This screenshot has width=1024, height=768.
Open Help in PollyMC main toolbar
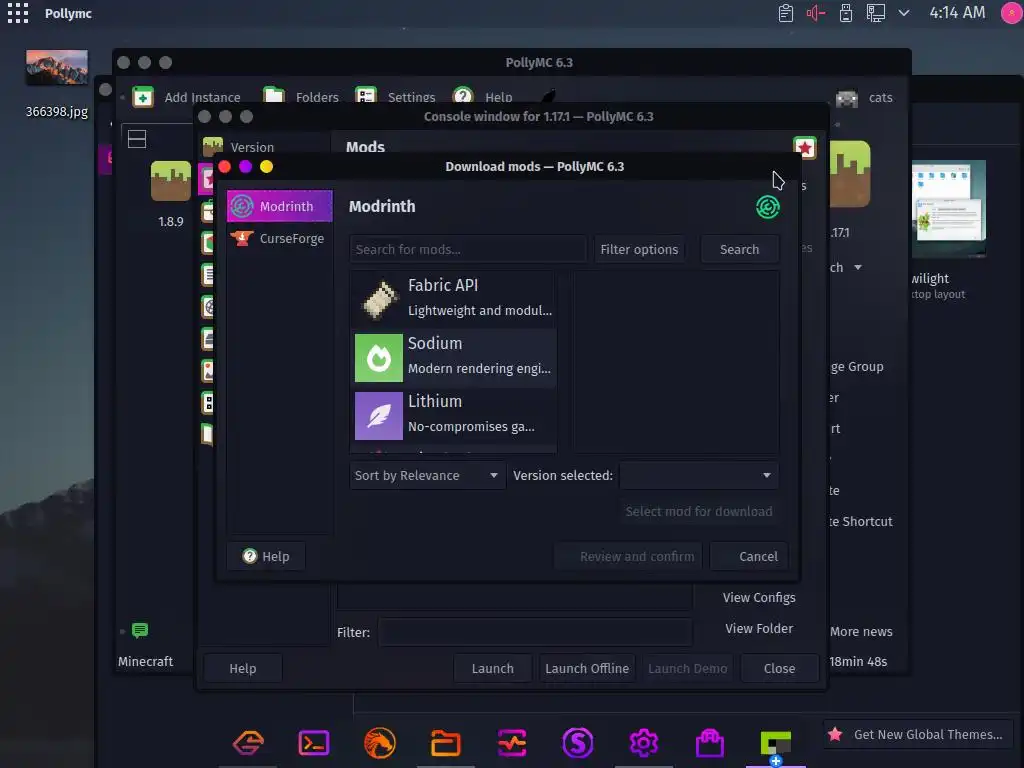[483, 97]
